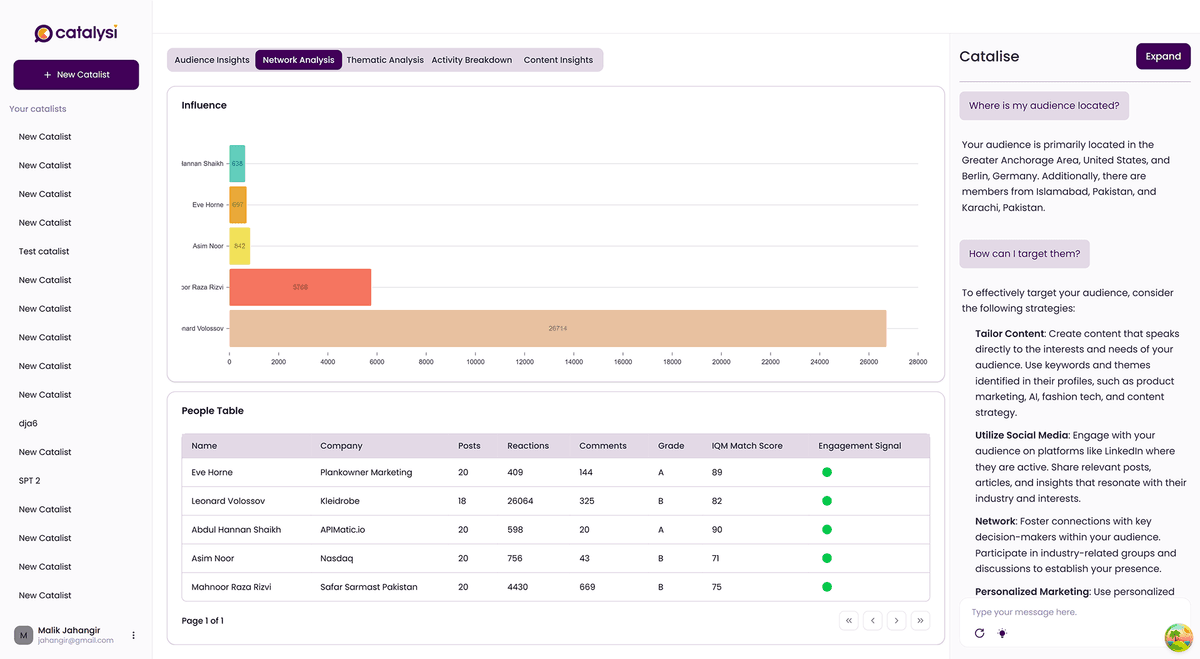
Task: Click the catalysi logo icon
Action: [42, 34]
